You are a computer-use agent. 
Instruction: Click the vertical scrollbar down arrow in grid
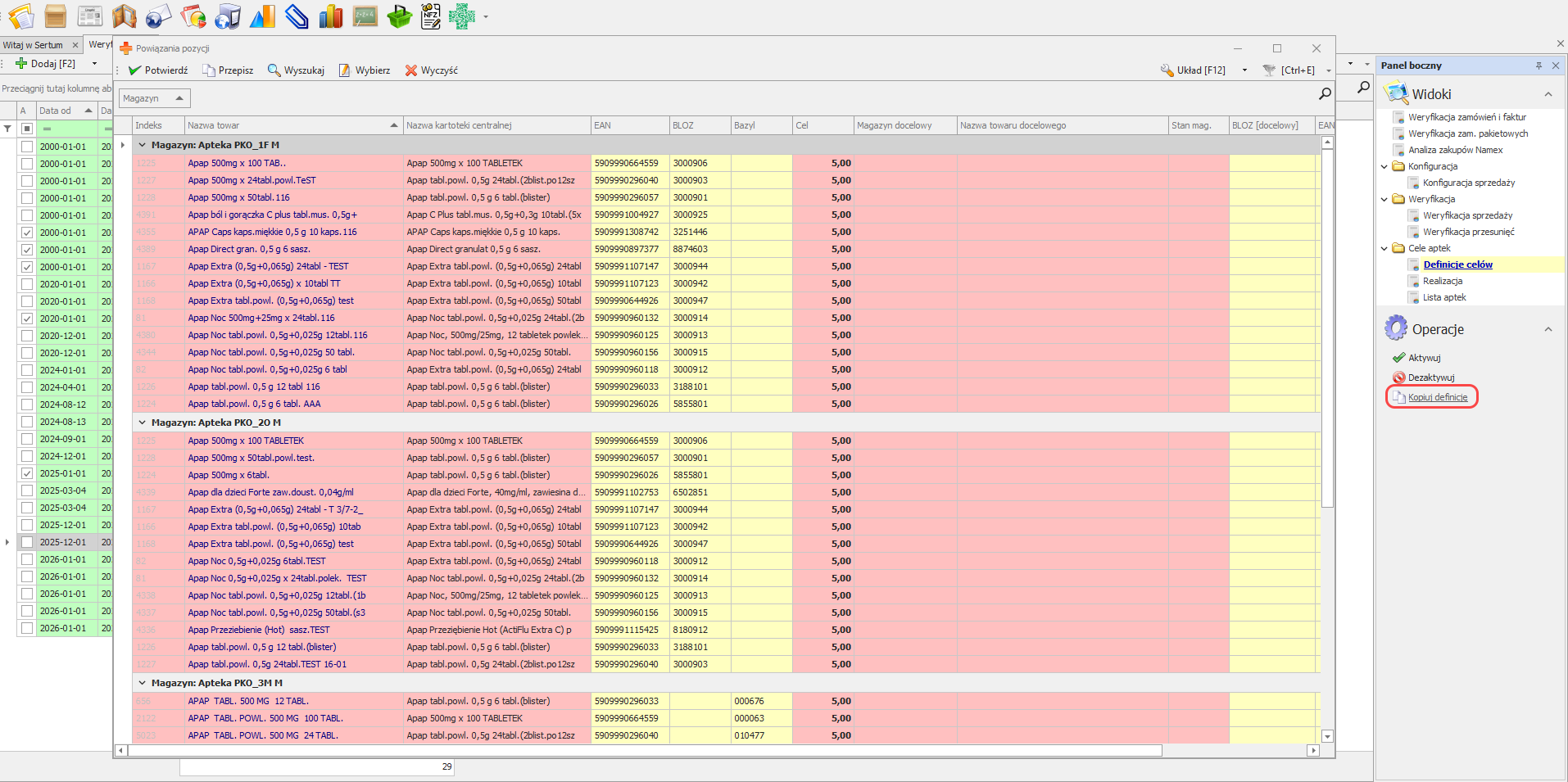coord(1327,736)
